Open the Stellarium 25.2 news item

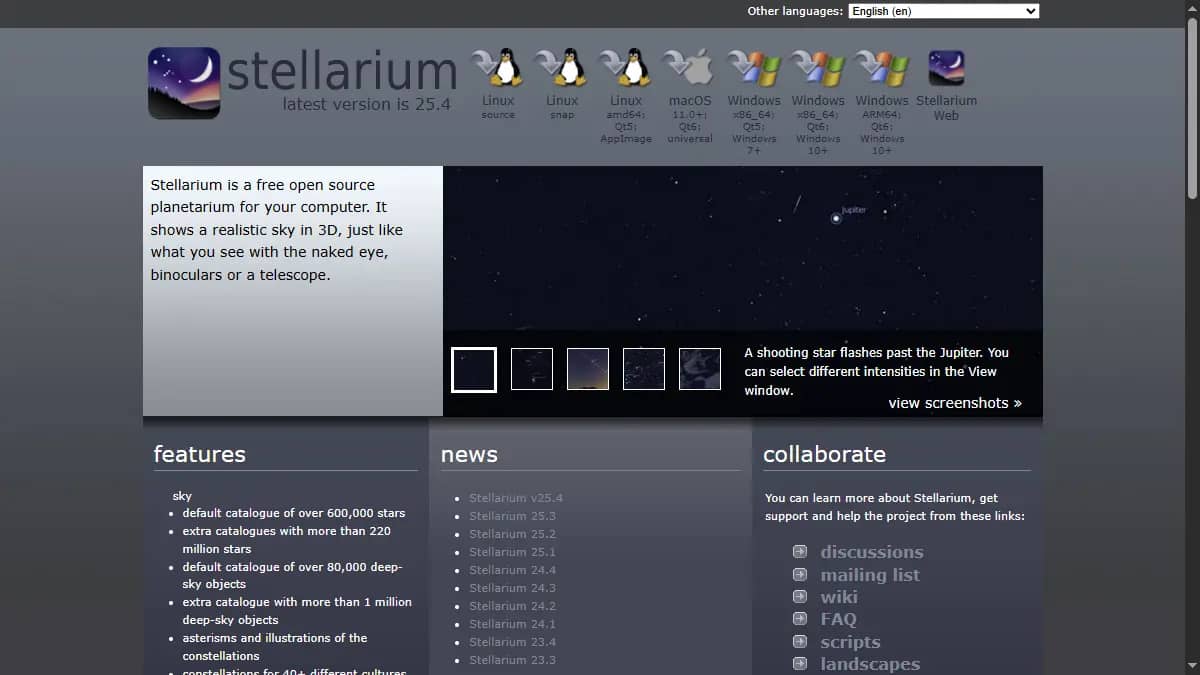click(x=512, y=534)
